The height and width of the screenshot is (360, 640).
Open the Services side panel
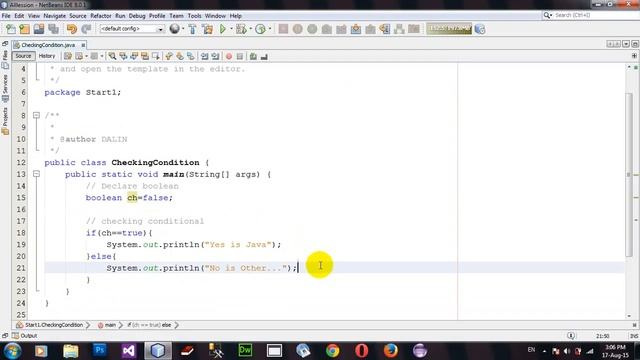[x=5, y=88]
